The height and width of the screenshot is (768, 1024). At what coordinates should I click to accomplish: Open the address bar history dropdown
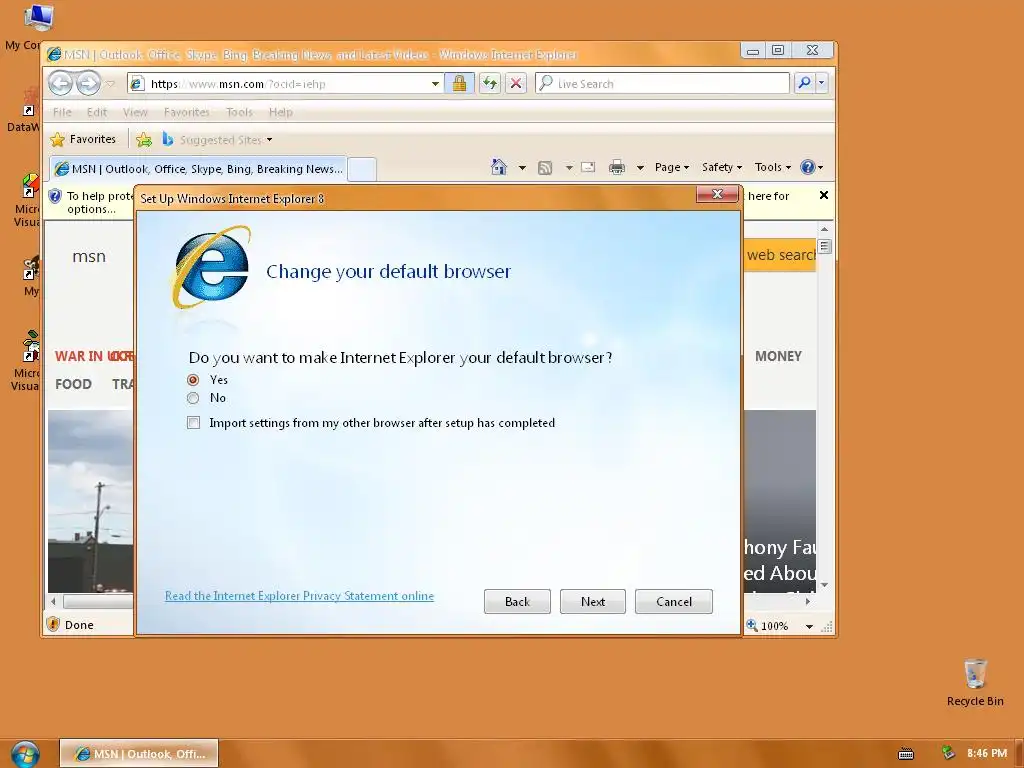(435, 84)
